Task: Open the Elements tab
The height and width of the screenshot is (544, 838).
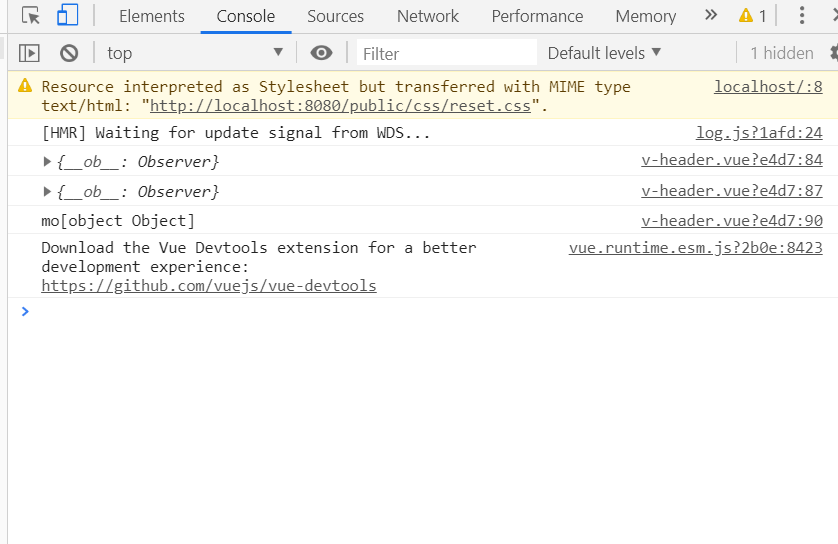Action: coord(152,16)
